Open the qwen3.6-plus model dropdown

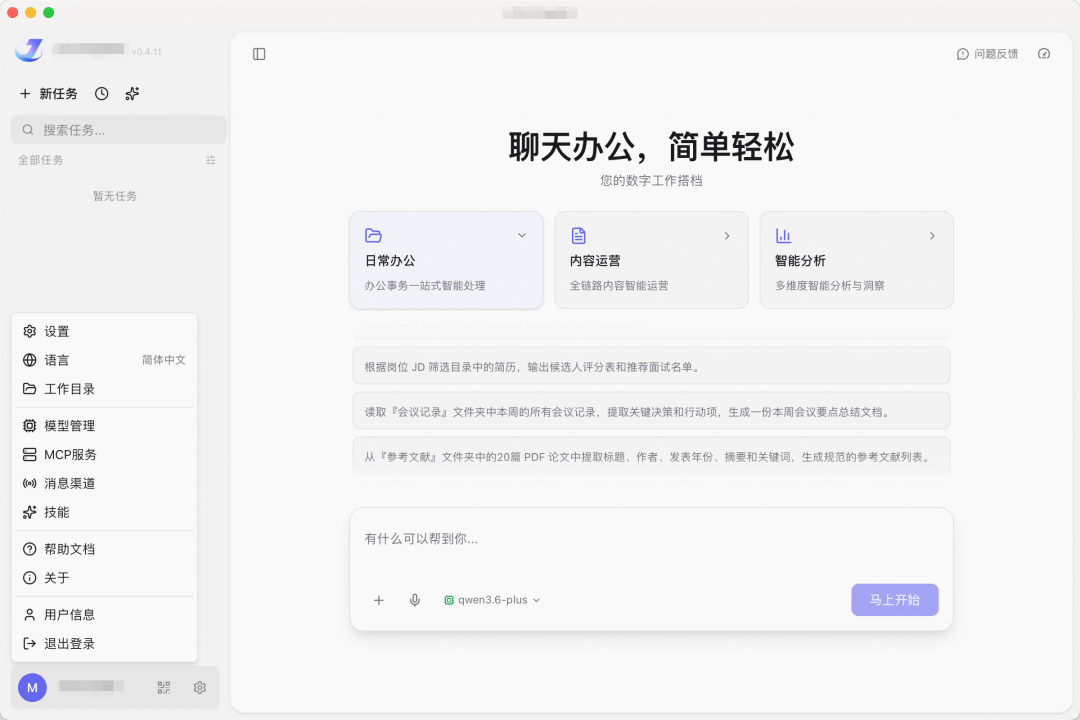click(492, 600)
